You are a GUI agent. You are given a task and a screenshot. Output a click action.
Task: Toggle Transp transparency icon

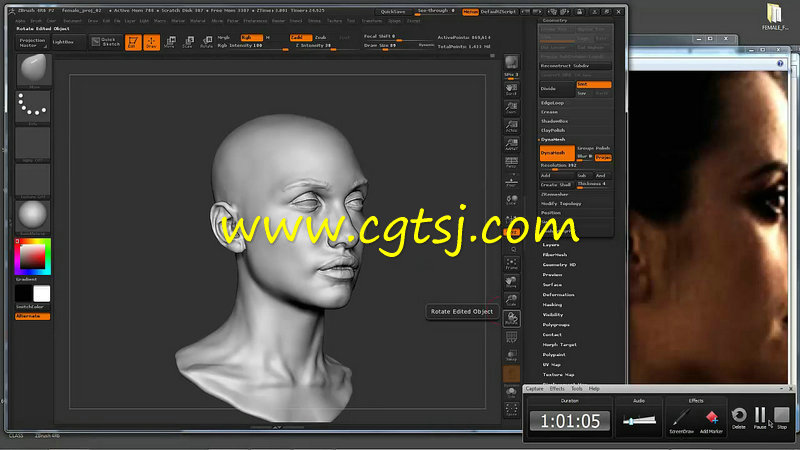[x=511, y=356]
